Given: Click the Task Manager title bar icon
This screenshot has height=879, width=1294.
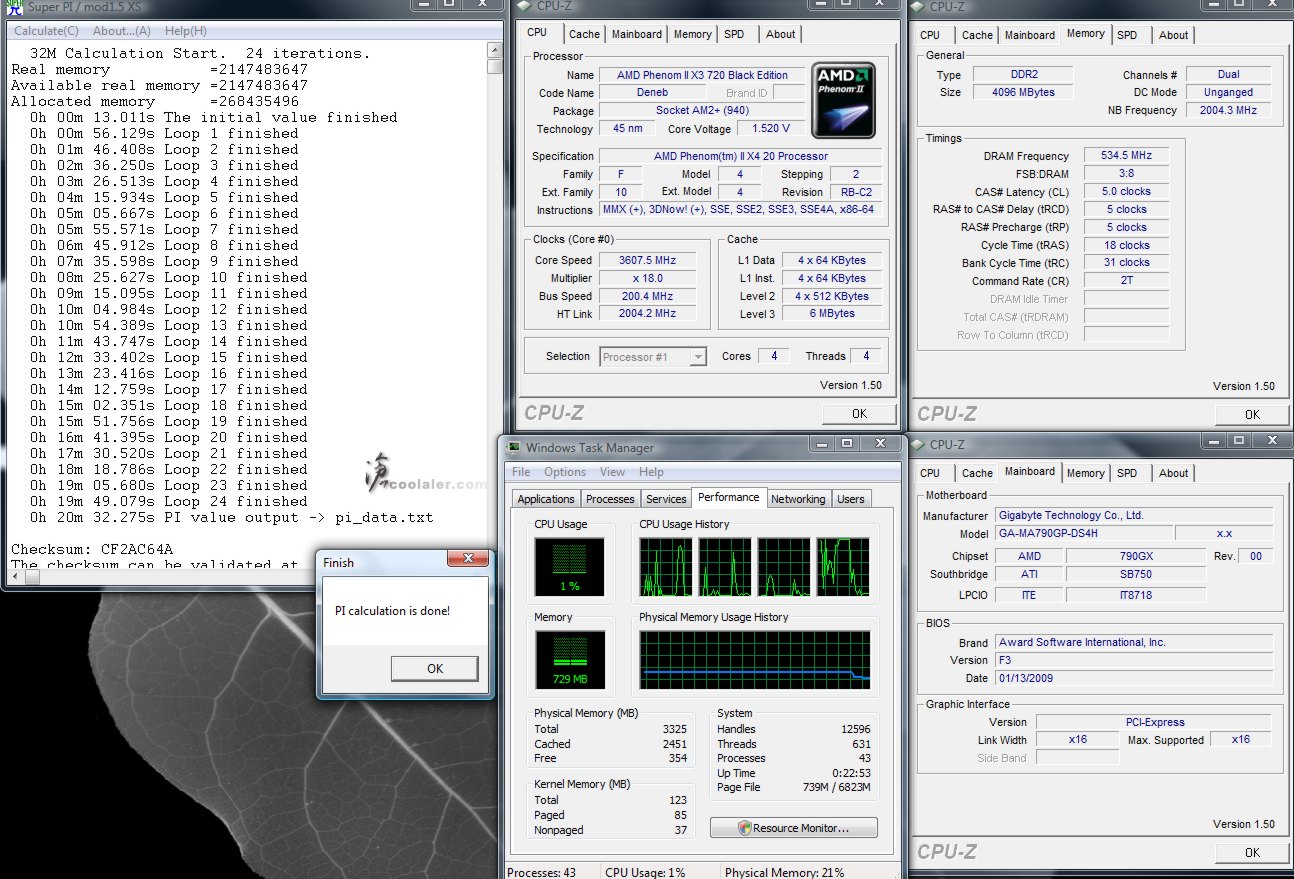Looking at the screenshot, I should [513, 447].
